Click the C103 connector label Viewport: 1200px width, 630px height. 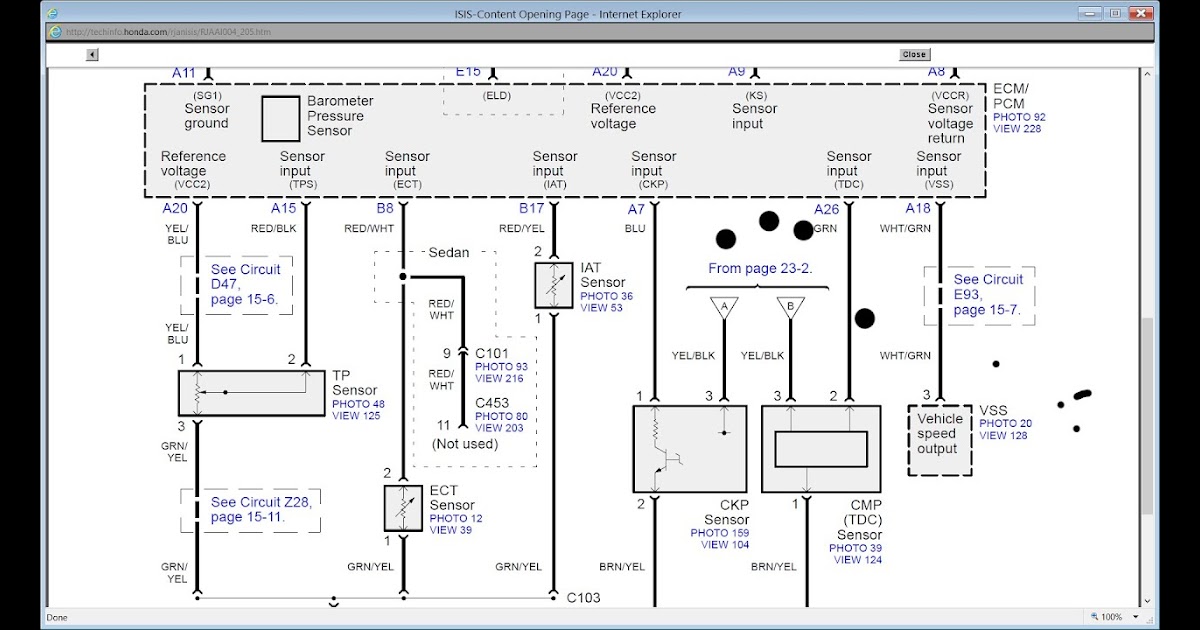click(x=584, y=598)
